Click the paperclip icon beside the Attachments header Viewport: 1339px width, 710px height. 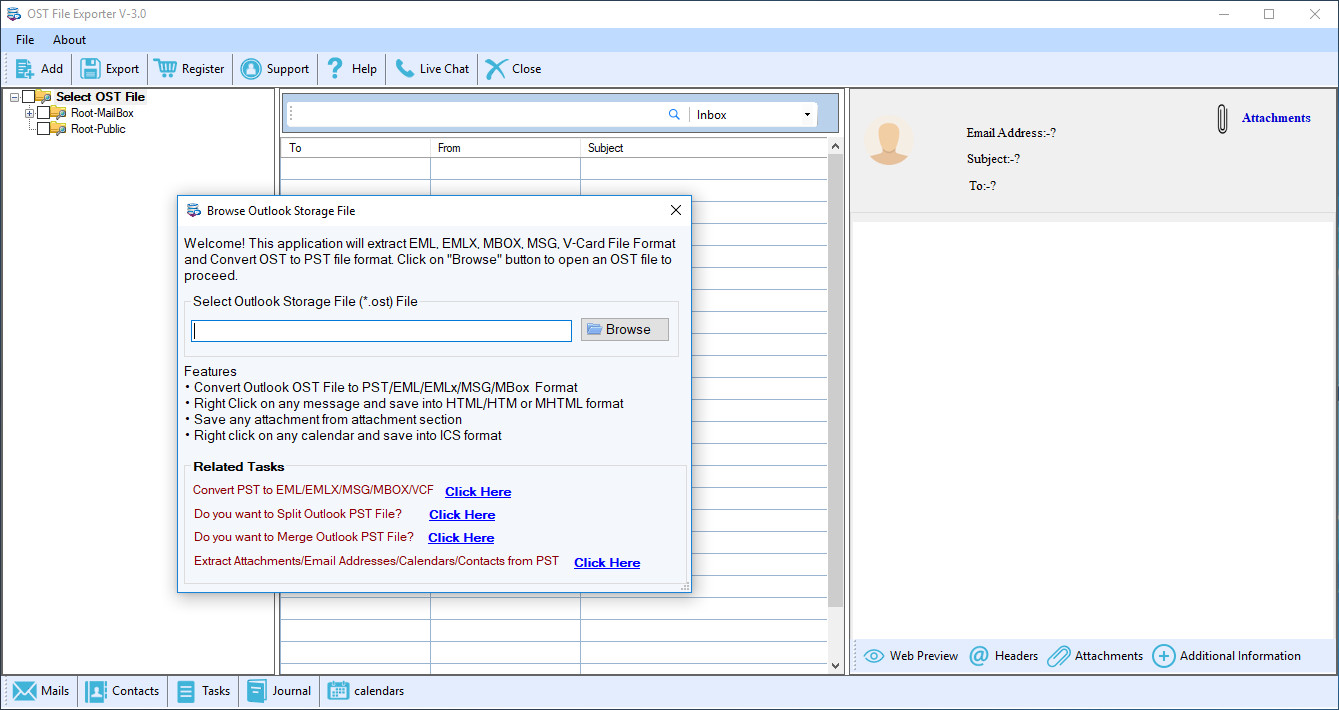(x=1222, y=118)
